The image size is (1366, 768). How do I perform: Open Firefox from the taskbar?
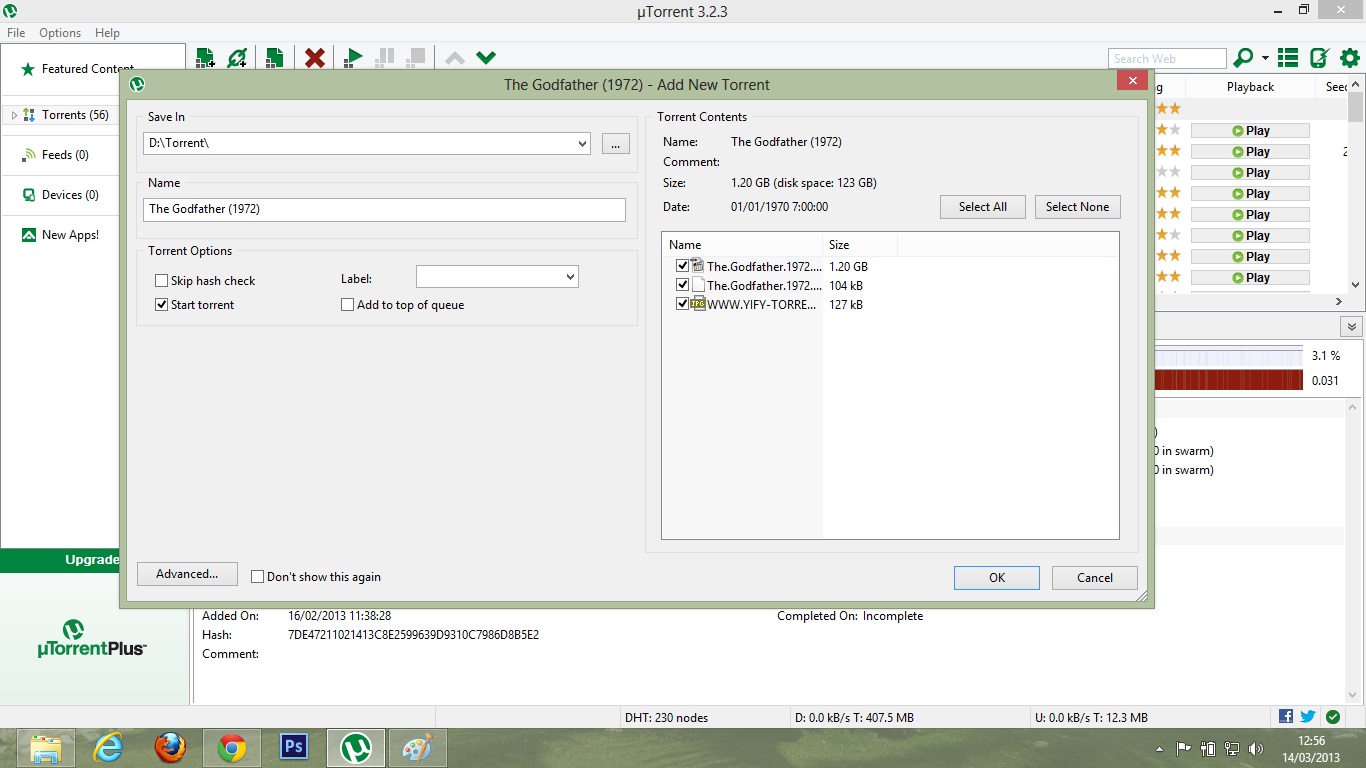pos(170,748)
